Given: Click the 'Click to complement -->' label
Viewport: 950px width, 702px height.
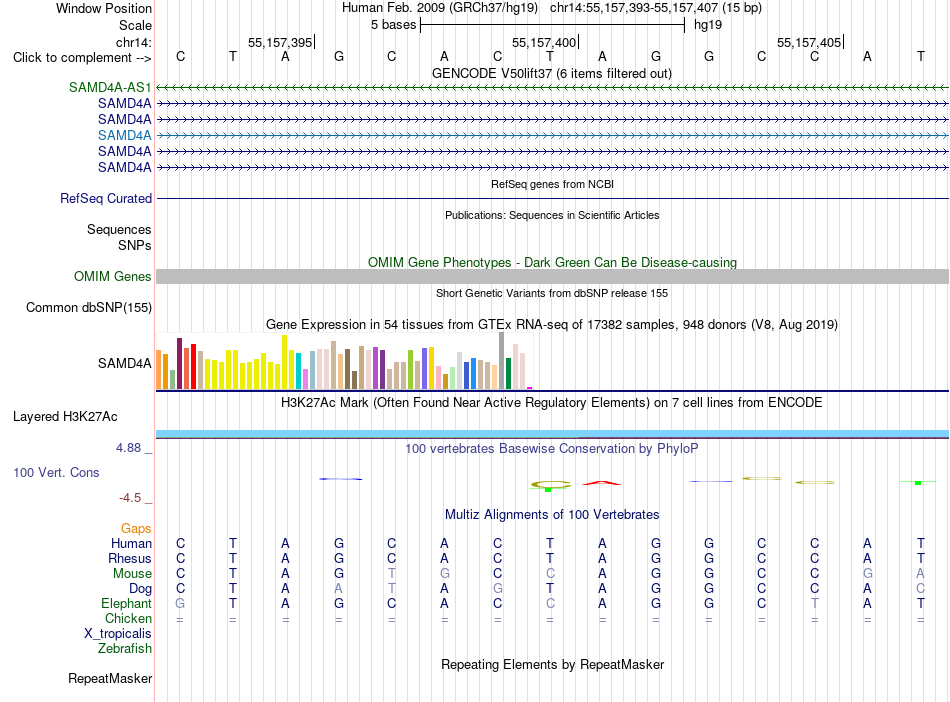Looking at the screenshot, I should coord(82,58).
